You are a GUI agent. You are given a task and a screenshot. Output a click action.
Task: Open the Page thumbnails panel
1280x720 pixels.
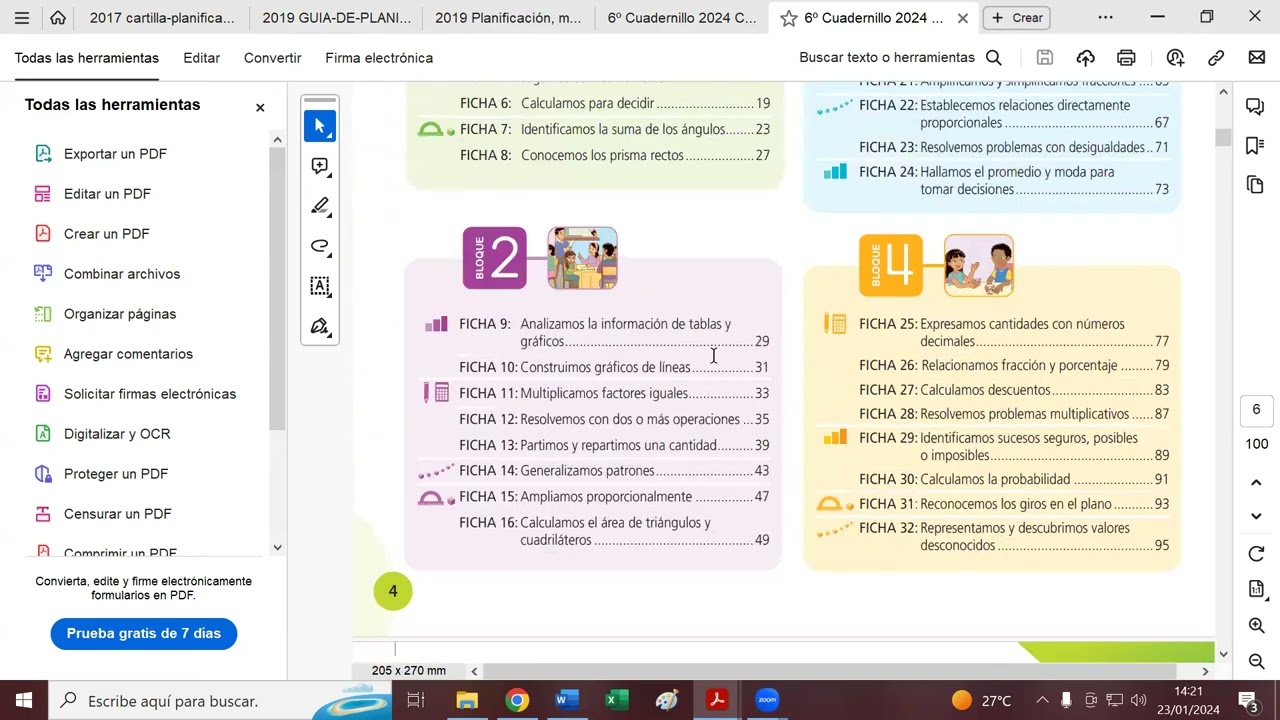point(1255,186)
